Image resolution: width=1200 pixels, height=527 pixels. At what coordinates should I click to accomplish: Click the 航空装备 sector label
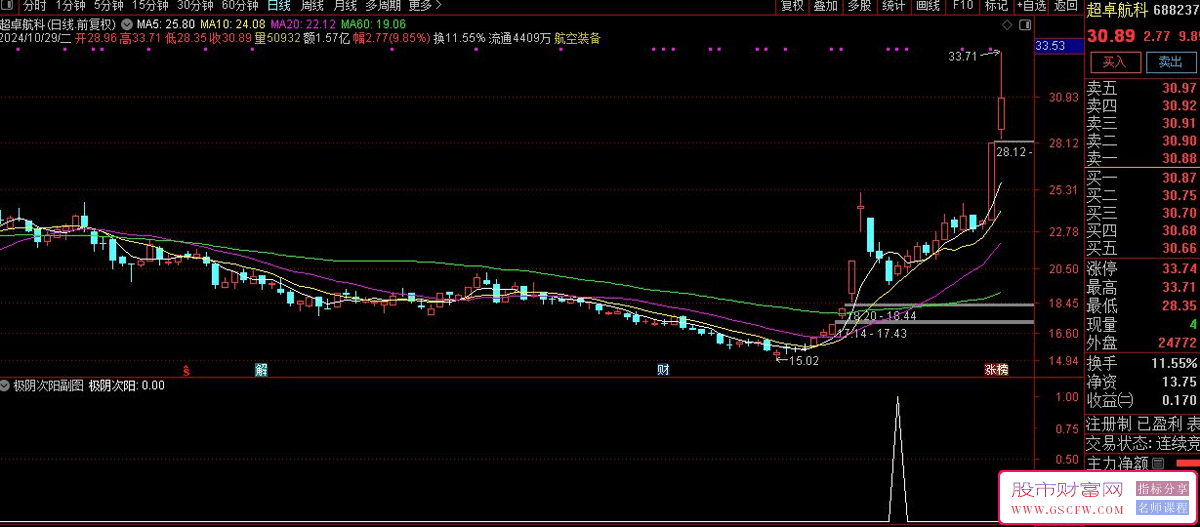point(578,38)
